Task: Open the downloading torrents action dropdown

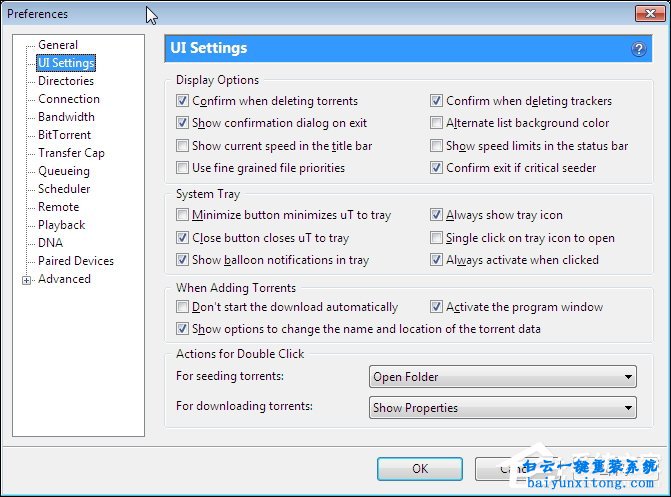Action: (503, 408)
